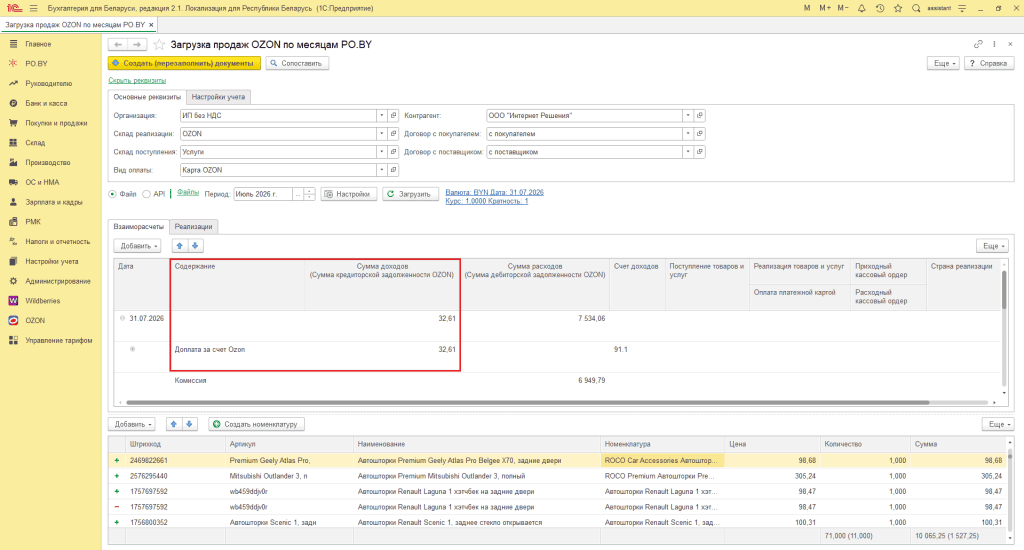Go forward with the right arrow button
The height and width of the screenshot is (550, 1024).
tap(137, 44)
